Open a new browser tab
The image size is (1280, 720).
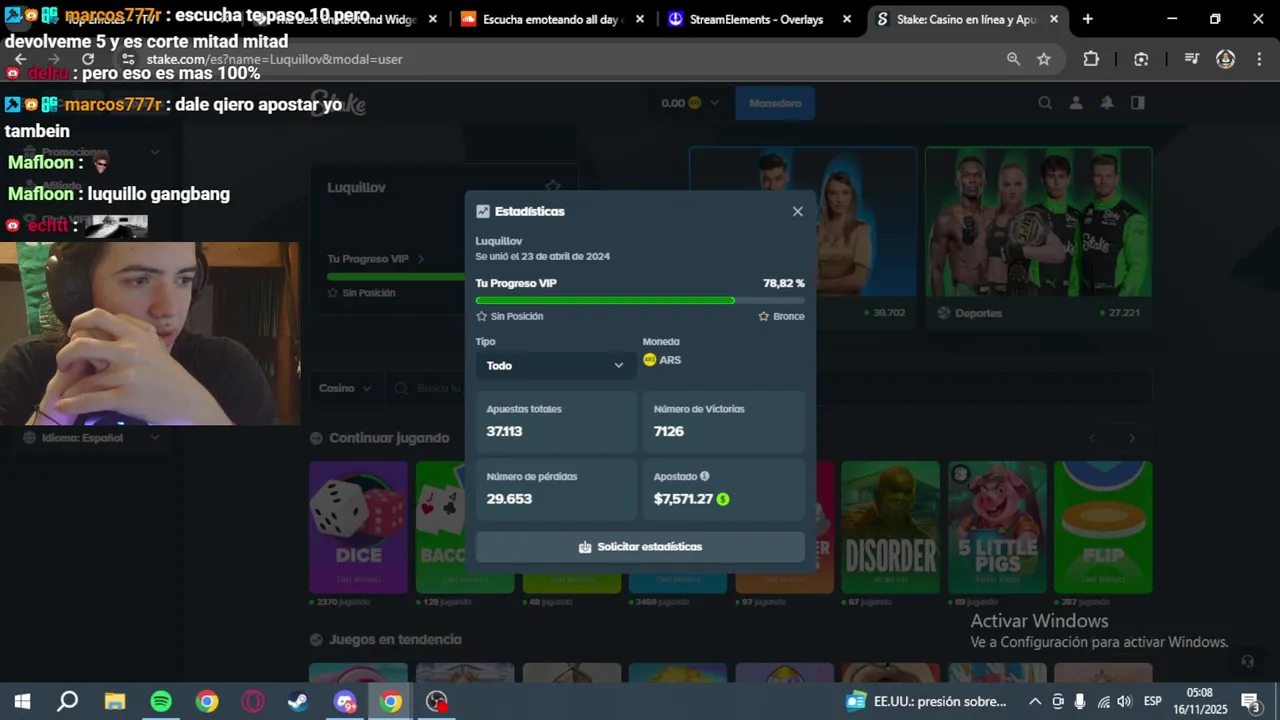1088,19
